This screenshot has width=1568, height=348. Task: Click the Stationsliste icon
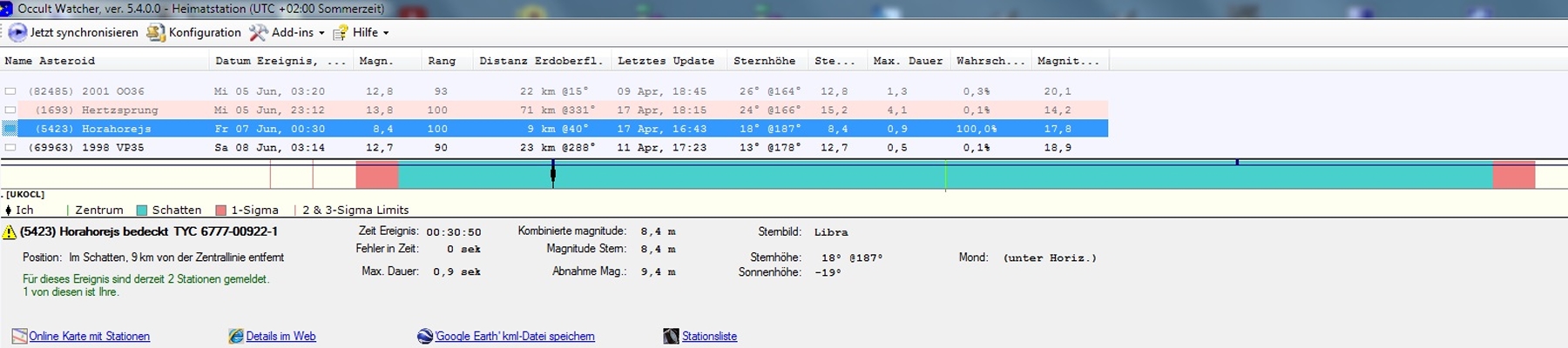pos(671,337)
